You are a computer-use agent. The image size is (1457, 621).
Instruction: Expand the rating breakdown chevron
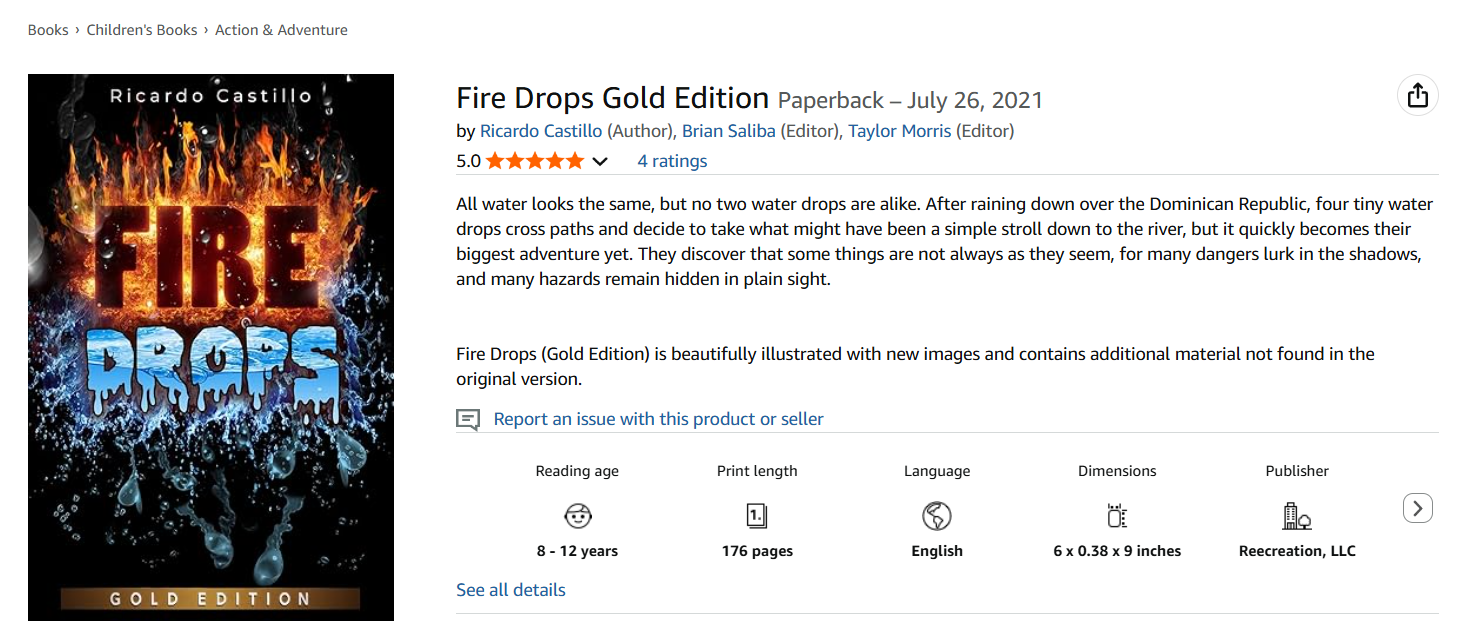[600, 162]
